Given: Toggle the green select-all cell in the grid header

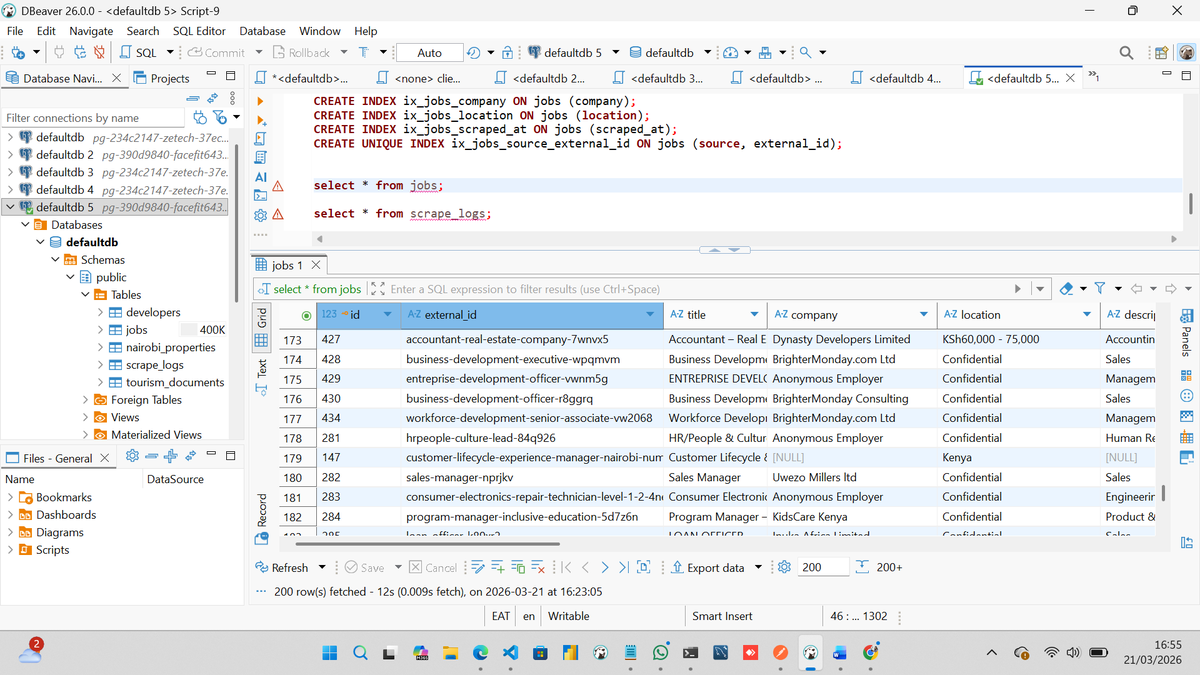Looking at the screenshot, I should click(306, 315).
